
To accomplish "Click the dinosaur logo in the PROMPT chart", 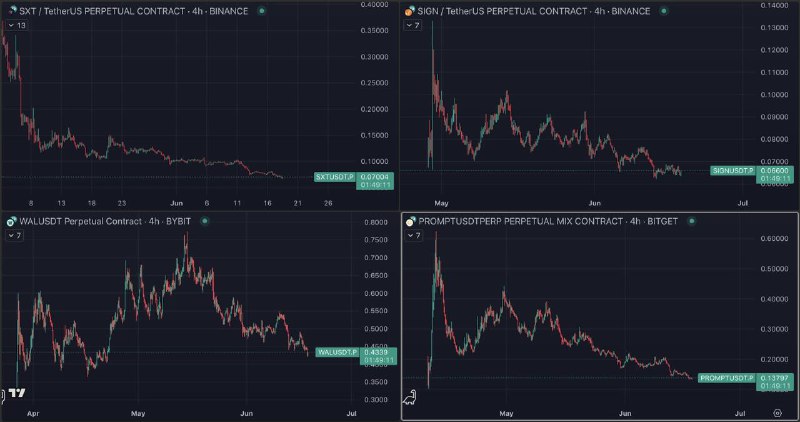I will point(410,398).
